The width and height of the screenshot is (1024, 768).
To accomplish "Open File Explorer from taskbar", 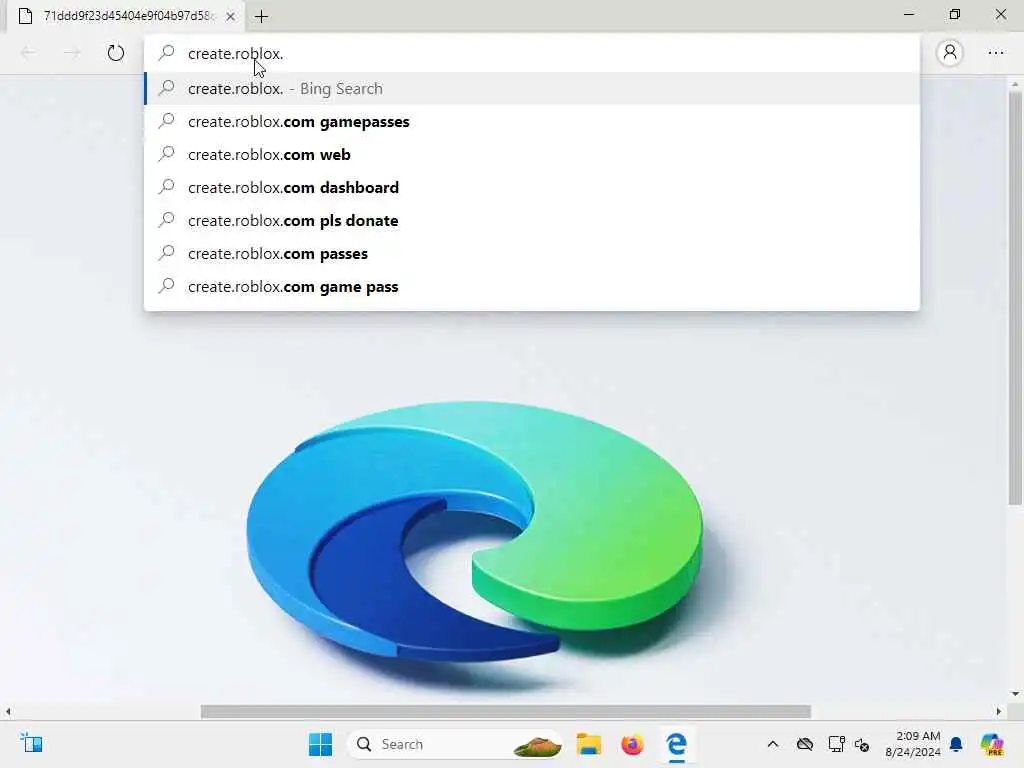I will [588, 744].
